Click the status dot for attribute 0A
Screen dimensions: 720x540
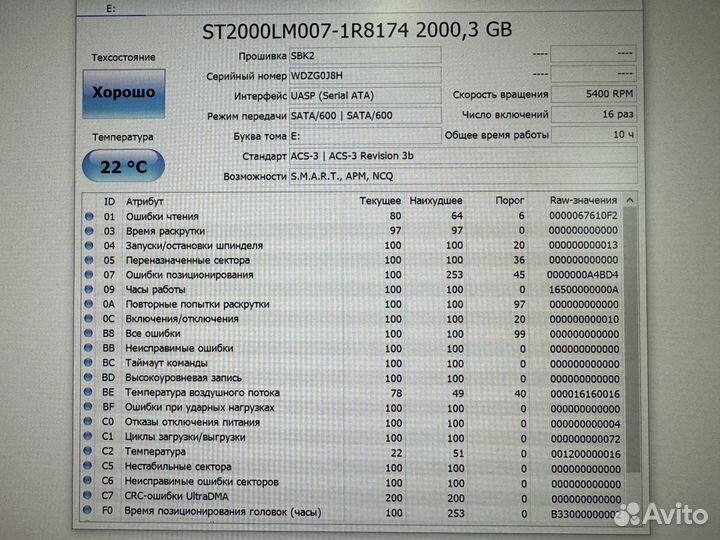click(89, 304)
